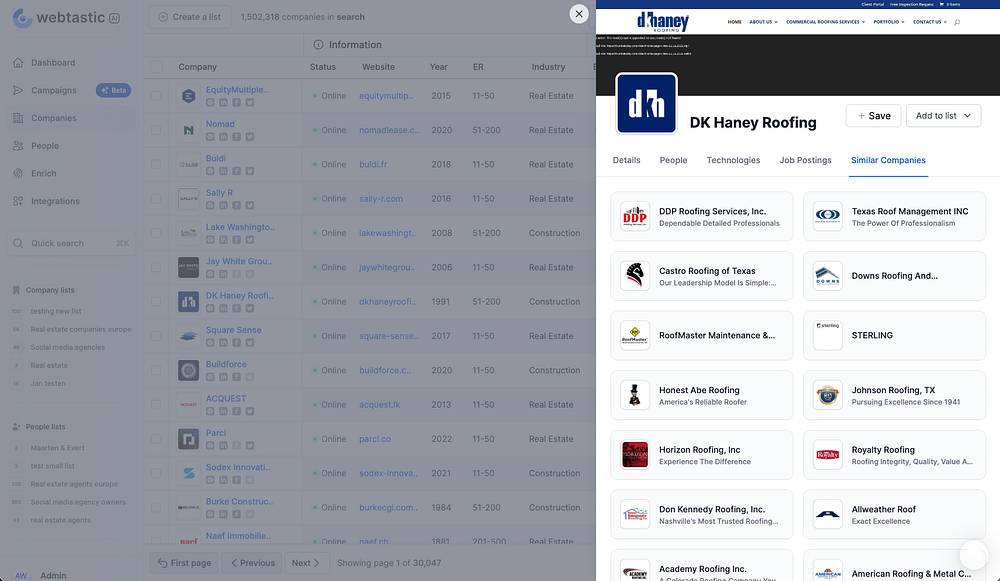Click the Campaigns paper plane icon
Screen dimensions: 1000x581
(x=18, y=90)
